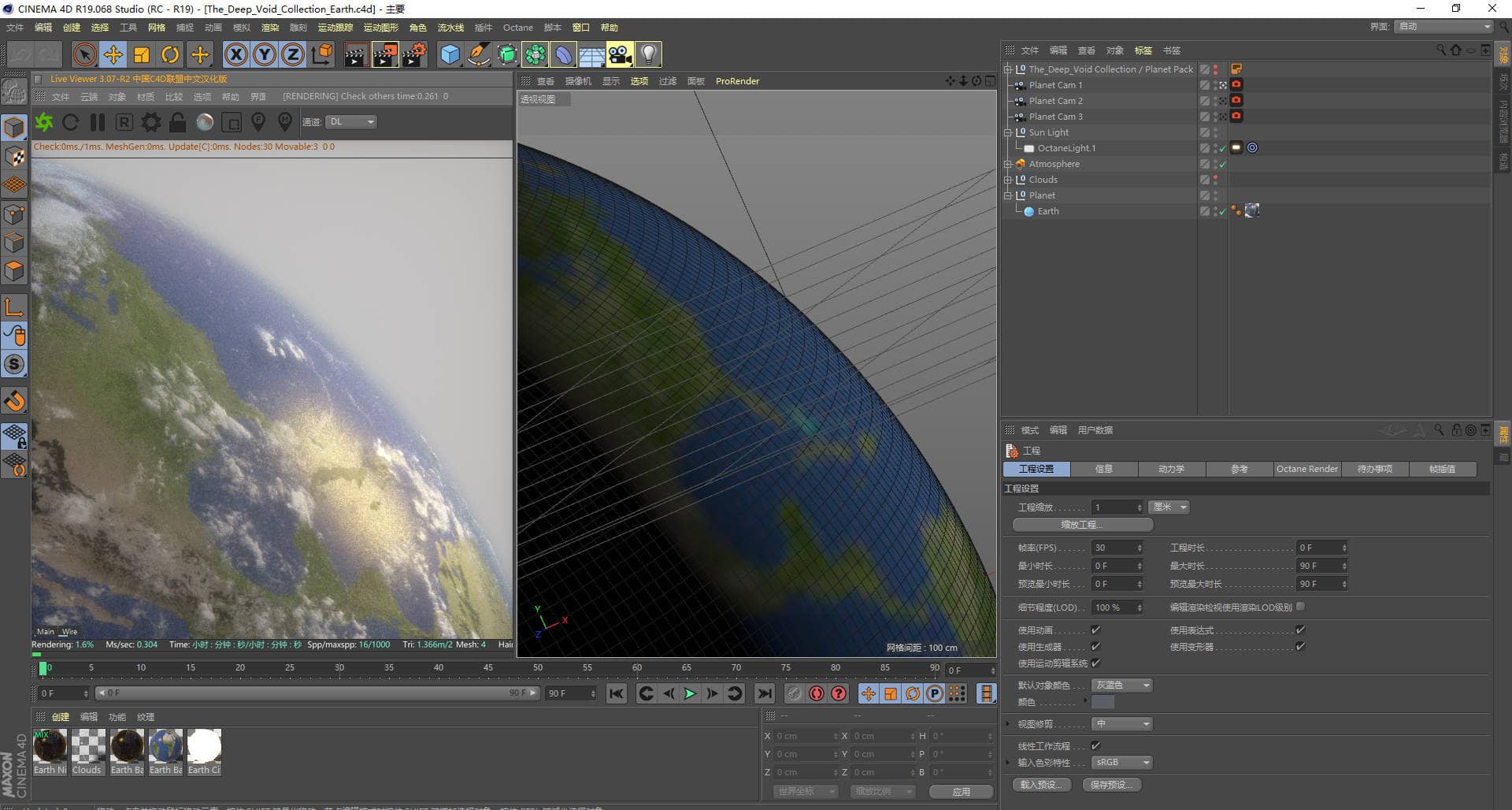Go to end of animation
The width and height of the screenshot is (1512, 810).
point(764,693)
